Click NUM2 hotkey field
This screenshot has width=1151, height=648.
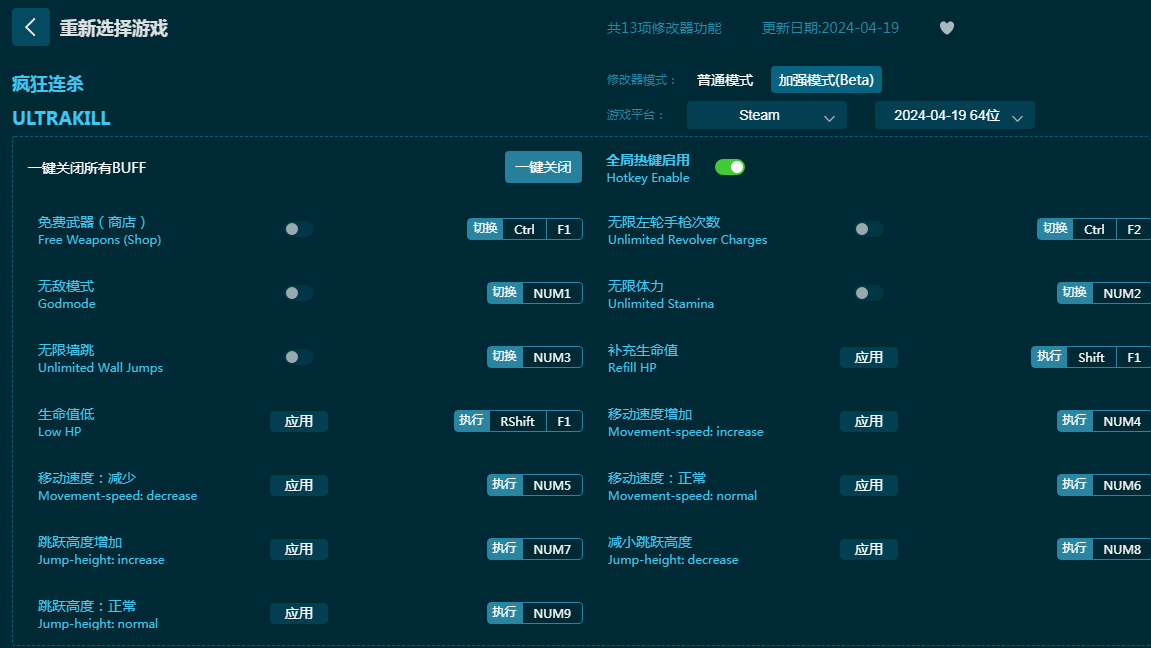1122,293
